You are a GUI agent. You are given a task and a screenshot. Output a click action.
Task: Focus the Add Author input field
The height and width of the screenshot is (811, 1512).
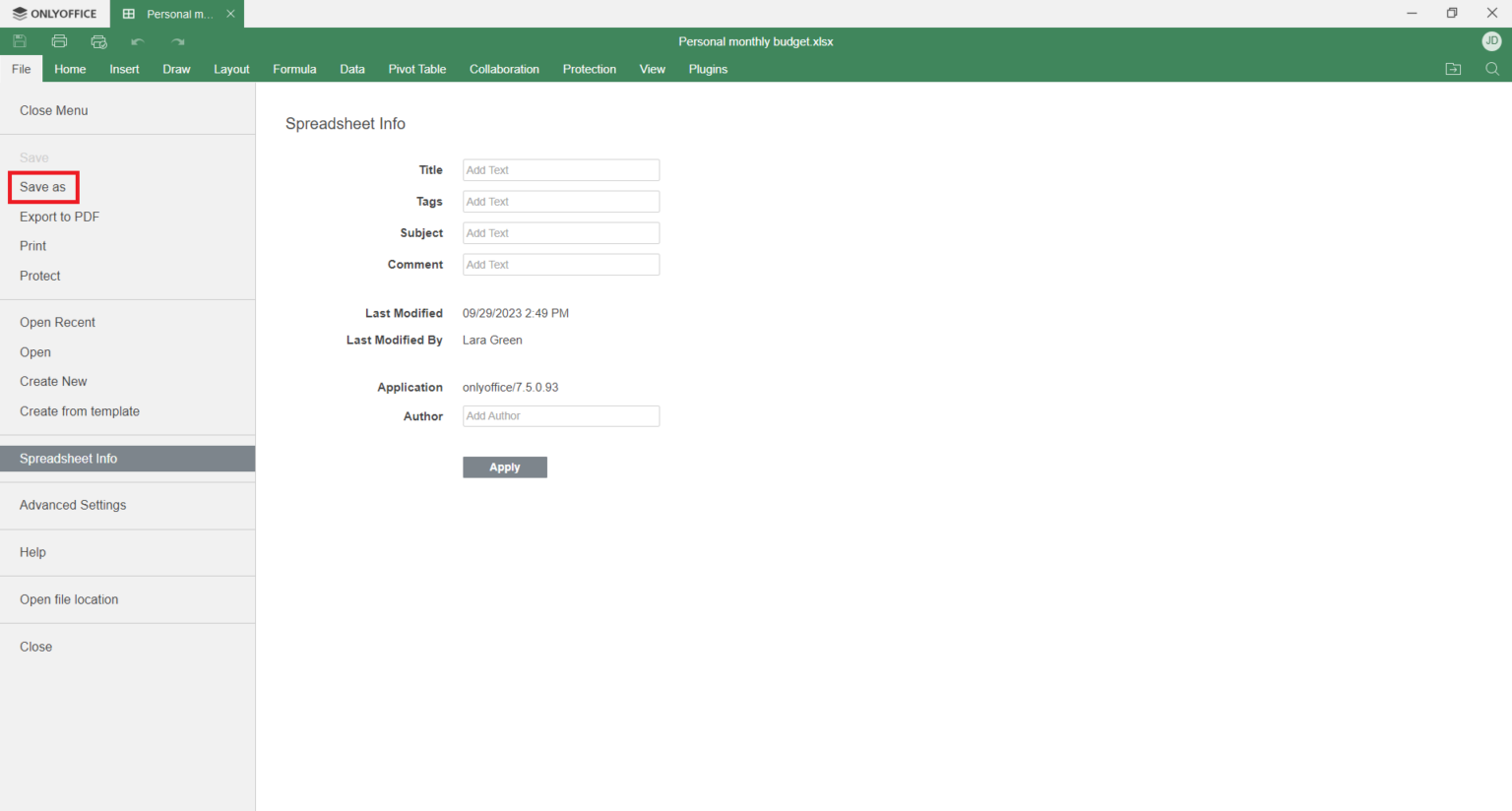[x=560, y=416]
